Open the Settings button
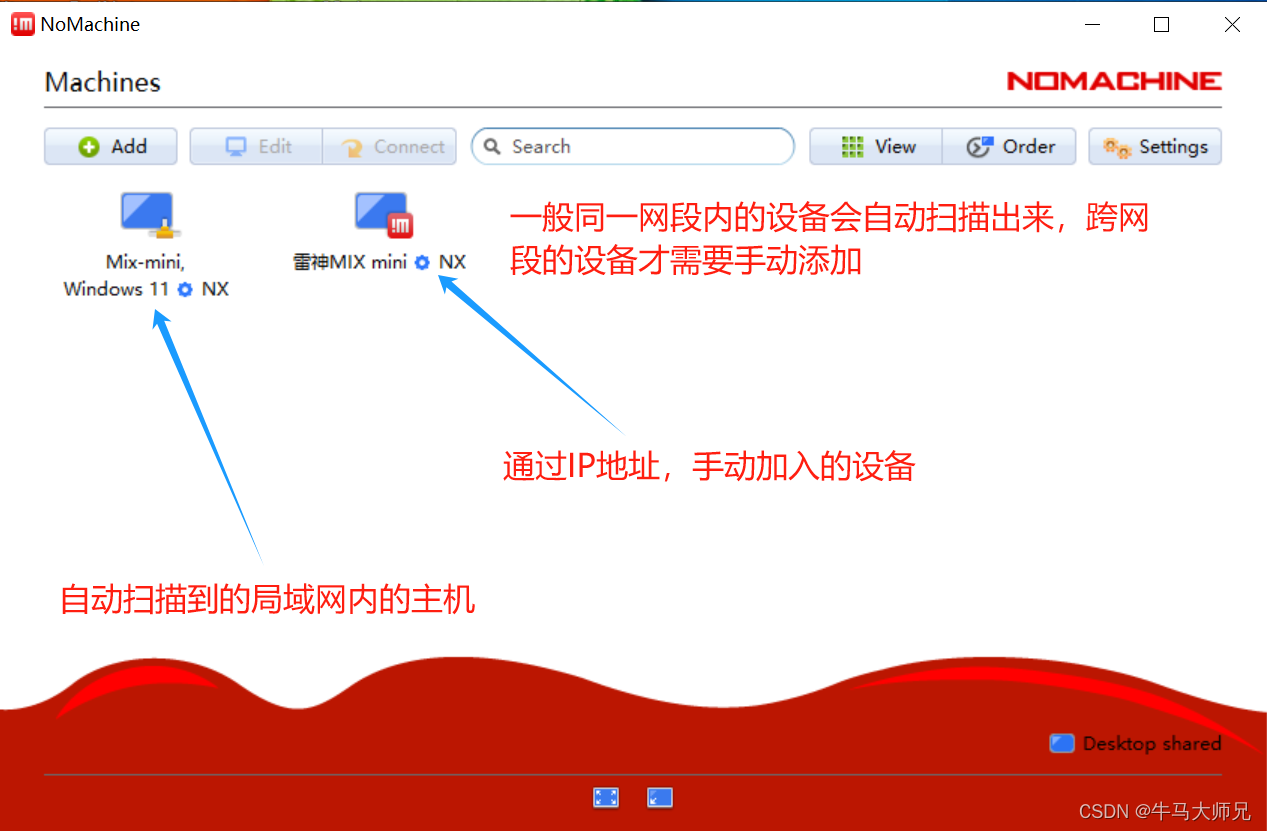Viewport: 1267px width, 831px height. coord(1155,146)
